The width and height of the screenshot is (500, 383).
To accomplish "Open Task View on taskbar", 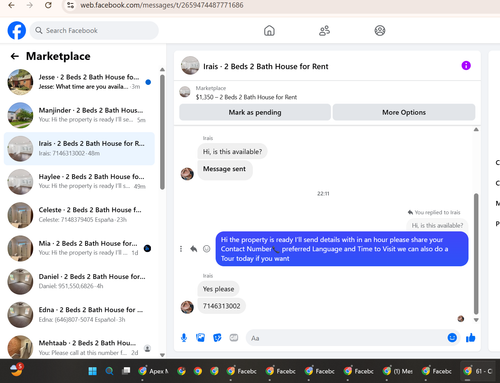I will coord(126,371).
